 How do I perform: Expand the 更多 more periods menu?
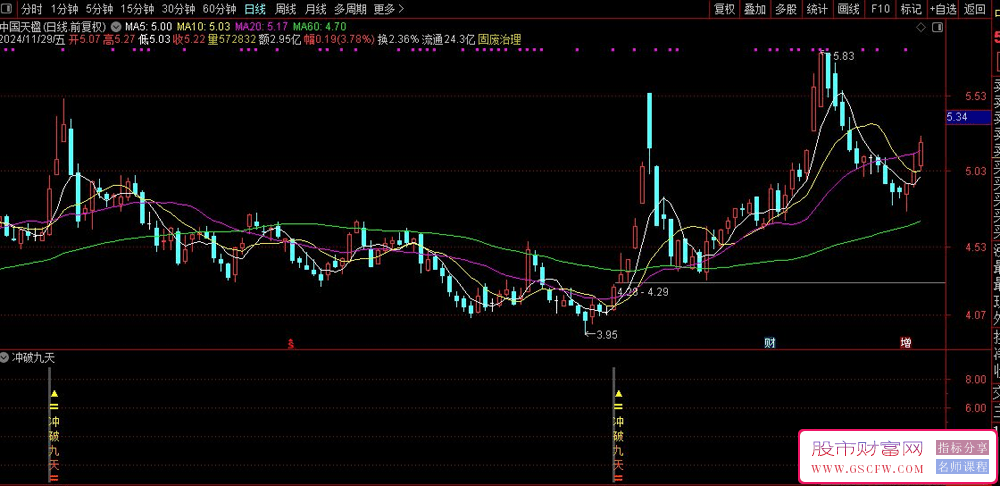(388, 9)
